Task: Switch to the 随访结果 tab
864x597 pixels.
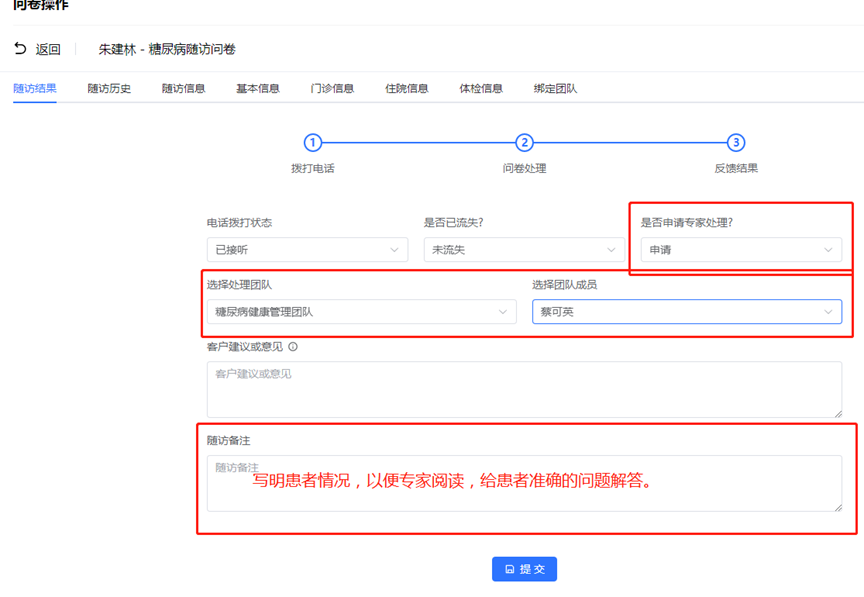Action: (35, 88)
